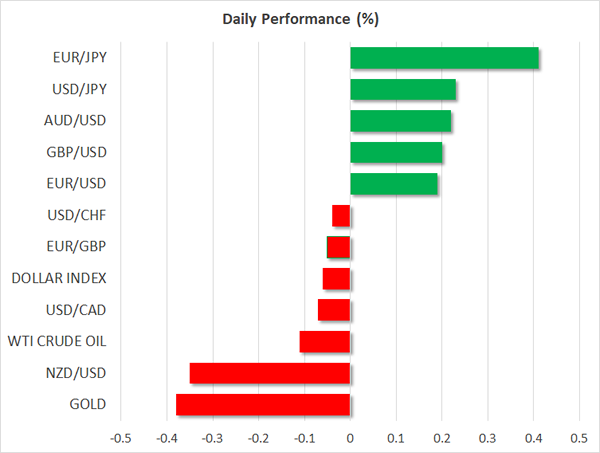Click the EUR/GBP red bar

339,247
